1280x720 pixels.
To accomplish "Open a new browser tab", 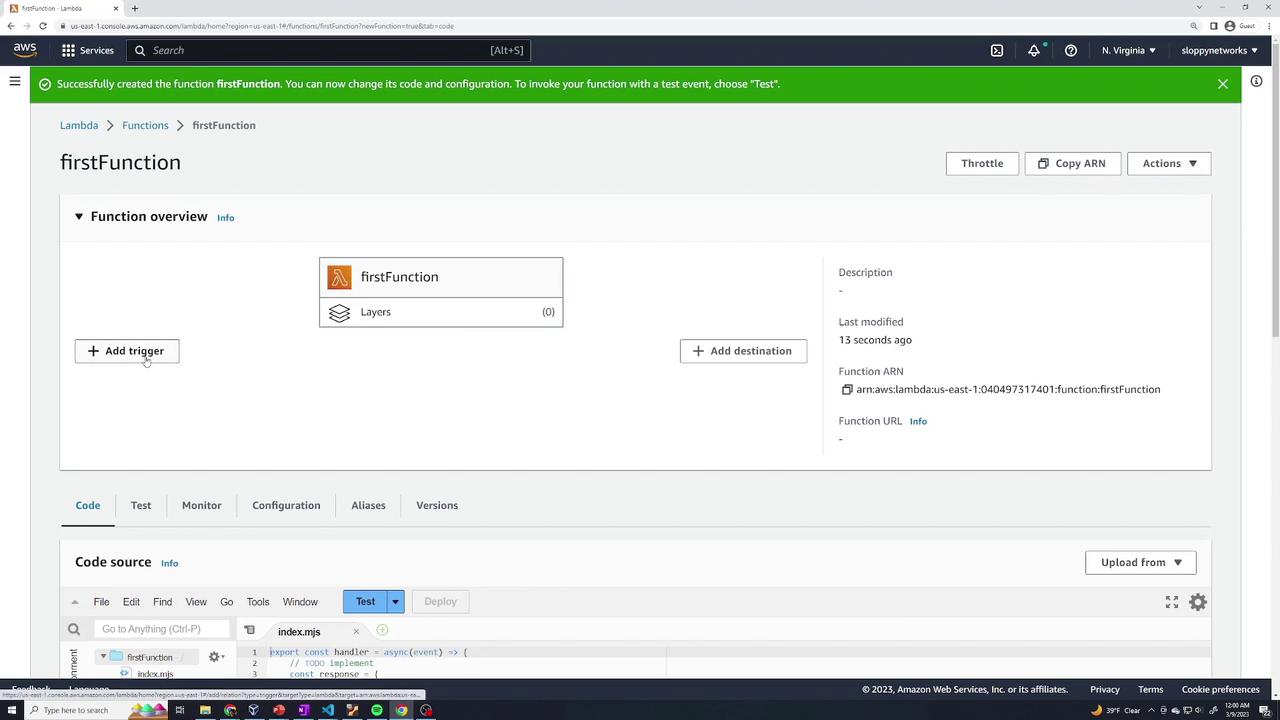I will coord(135,8).
